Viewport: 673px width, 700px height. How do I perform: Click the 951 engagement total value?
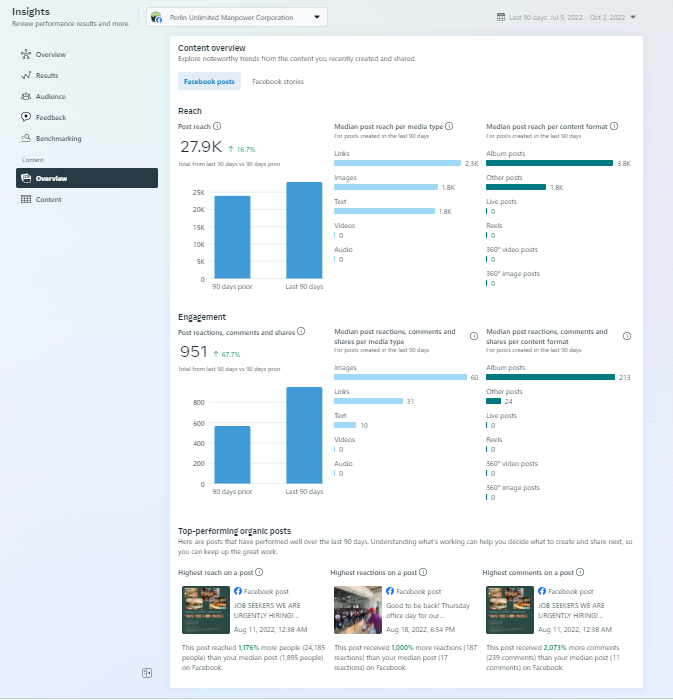[x=193, y=352]
